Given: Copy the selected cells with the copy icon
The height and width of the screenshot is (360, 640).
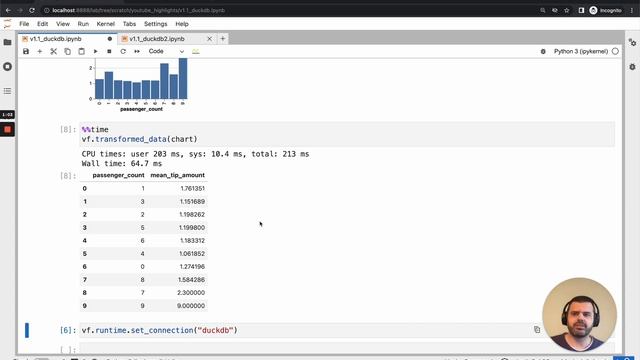Looking at the screenshot, I should pos(67,51).
